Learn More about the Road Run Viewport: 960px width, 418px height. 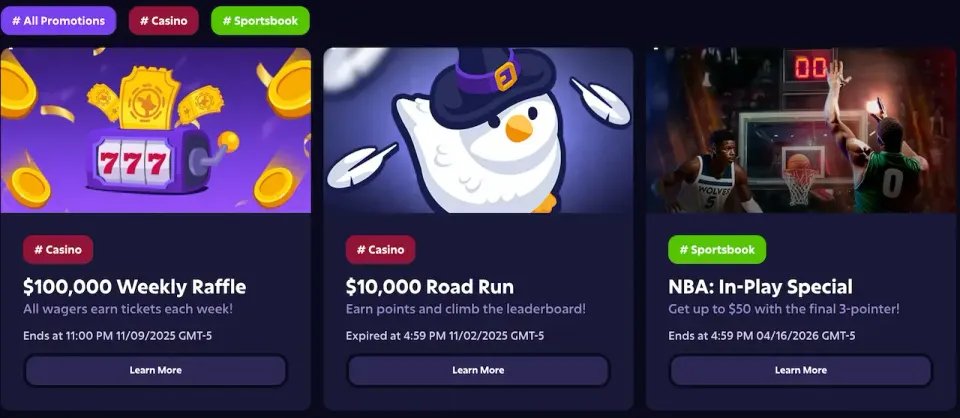point(478,370)
